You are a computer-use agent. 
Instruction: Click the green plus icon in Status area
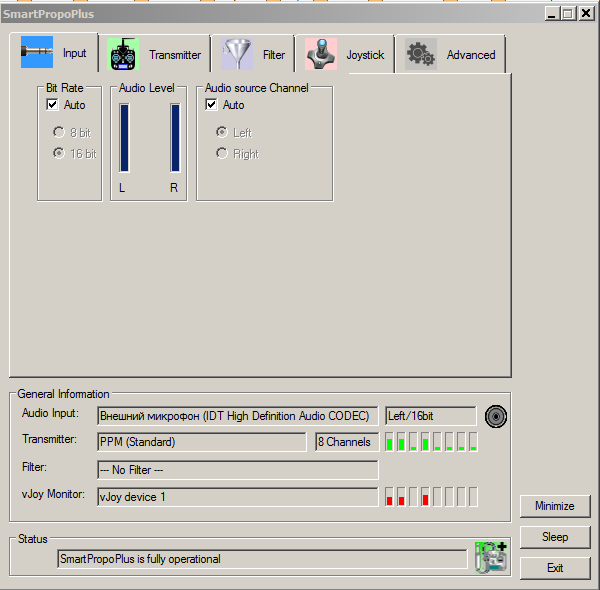tap(490, 557)
